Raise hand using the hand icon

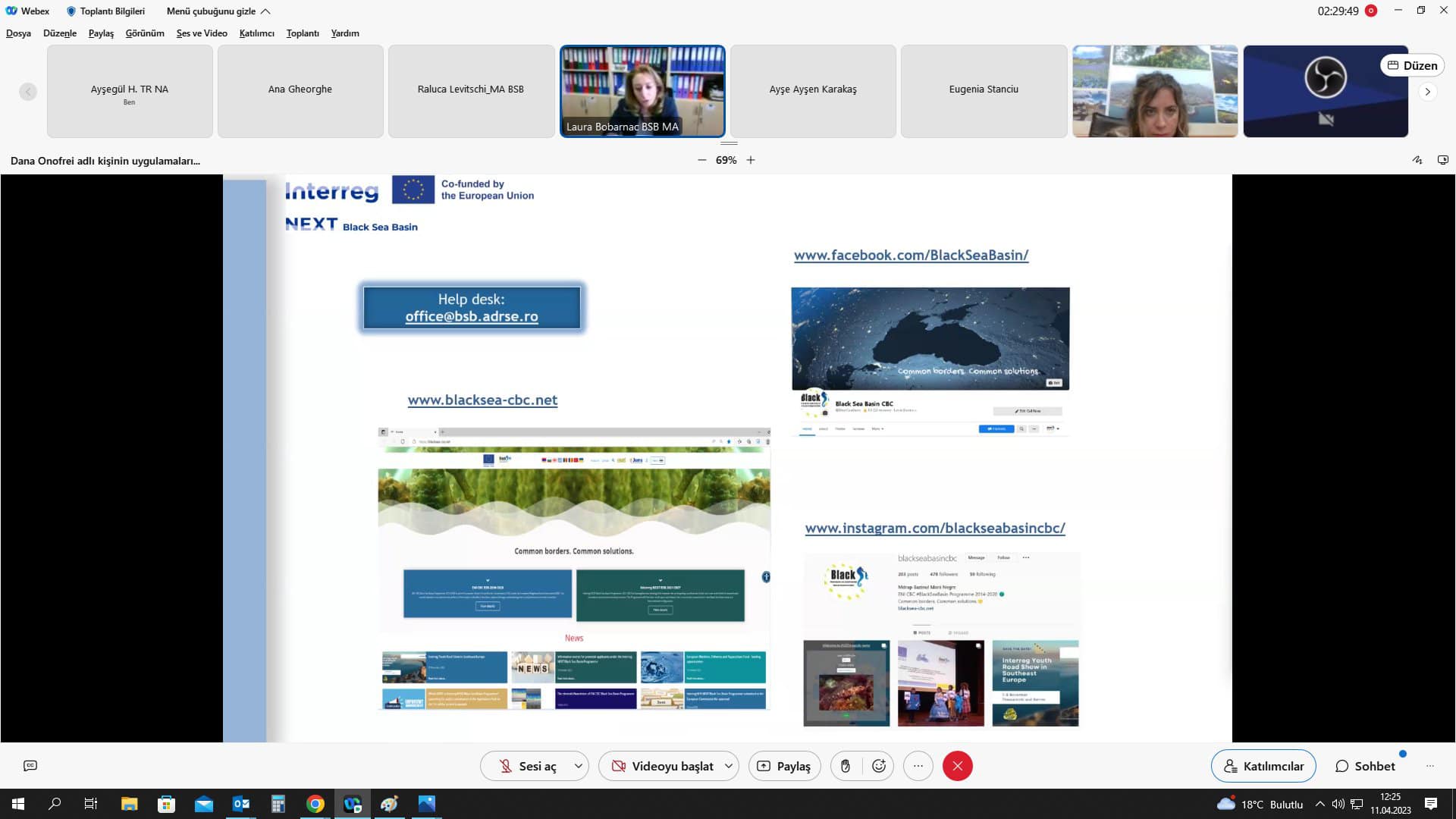tap(846, 766)
